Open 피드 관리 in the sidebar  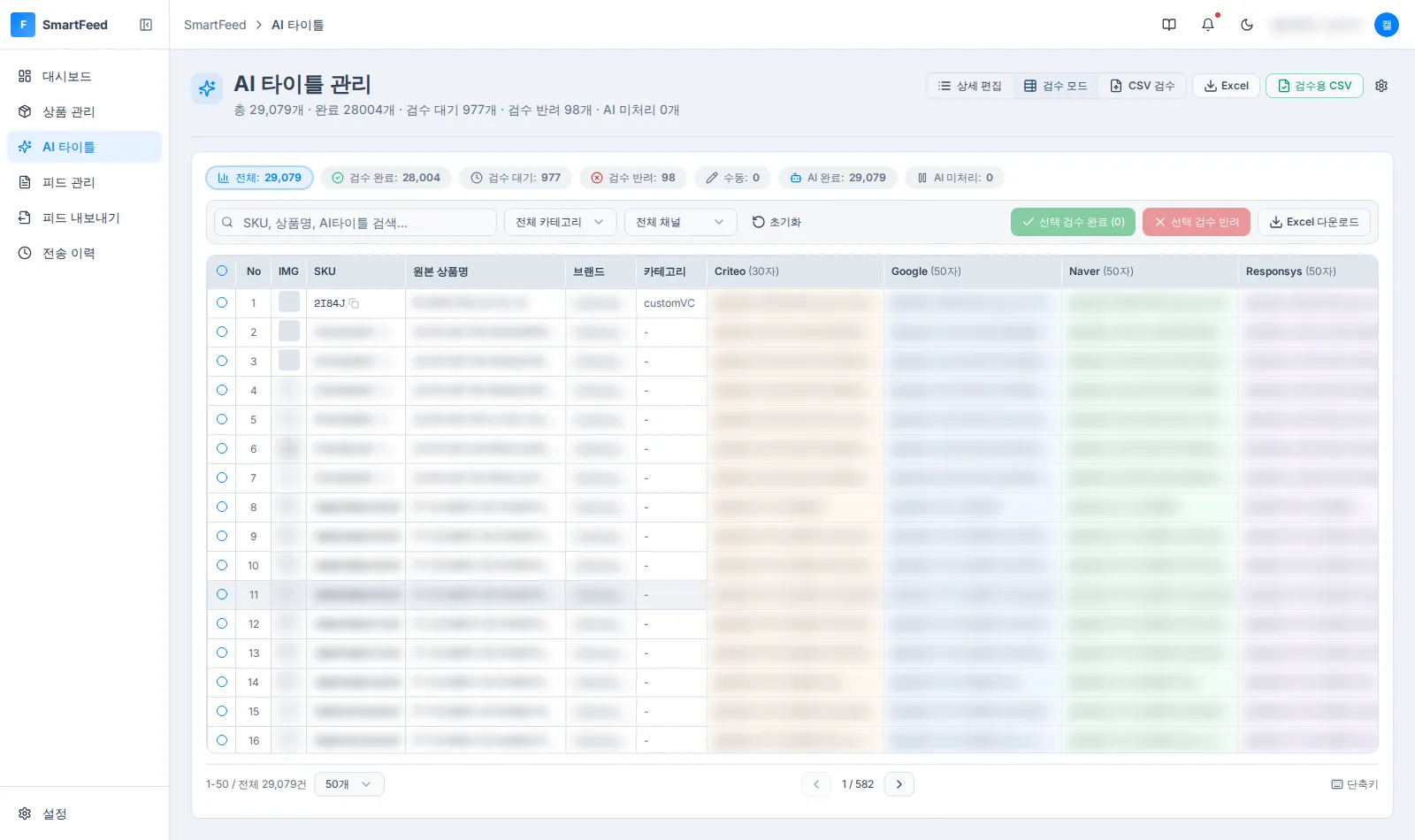click(x=85, y=182)
